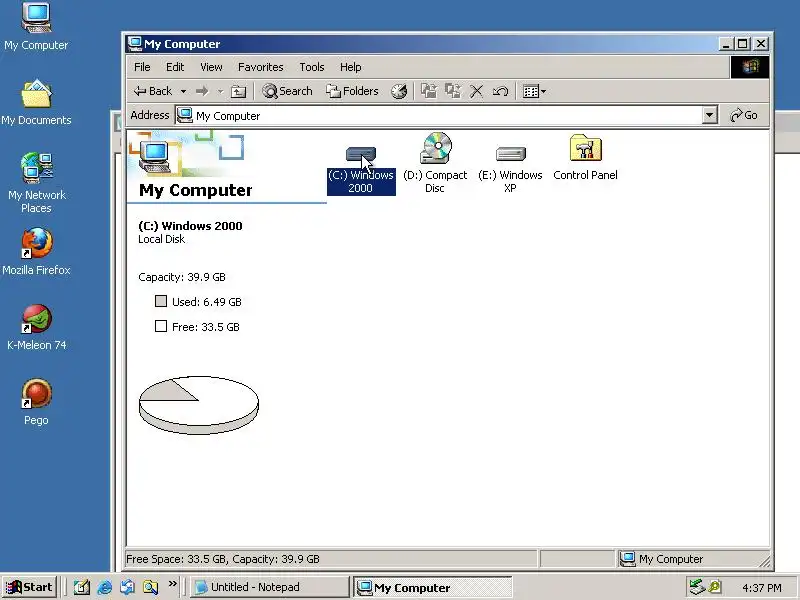Open the Favorites menu
Image resolution: width=800 pixels, height=600 pixels.
click(x=261, y=67)
